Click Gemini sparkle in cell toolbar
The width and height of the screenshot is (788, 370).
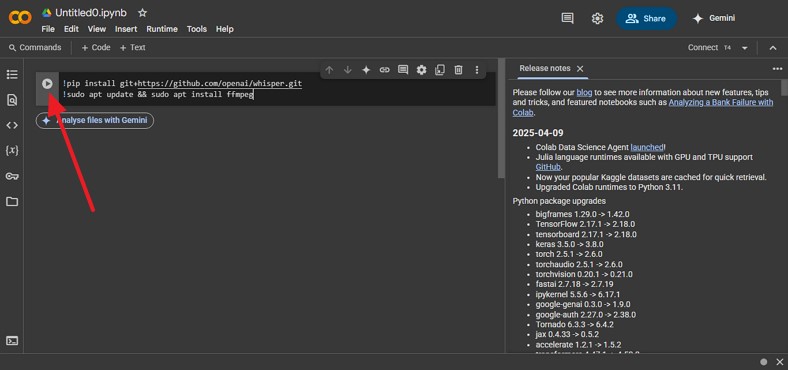pyautogui.click(x=366, y=70)
